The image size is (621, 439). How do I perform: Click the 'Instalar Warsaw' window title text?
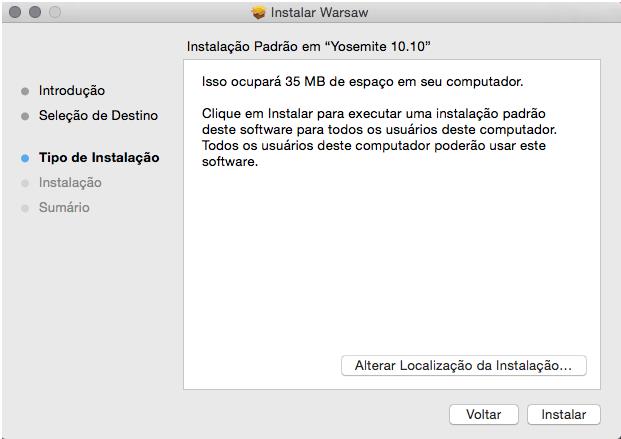click(x=320, y=13)
